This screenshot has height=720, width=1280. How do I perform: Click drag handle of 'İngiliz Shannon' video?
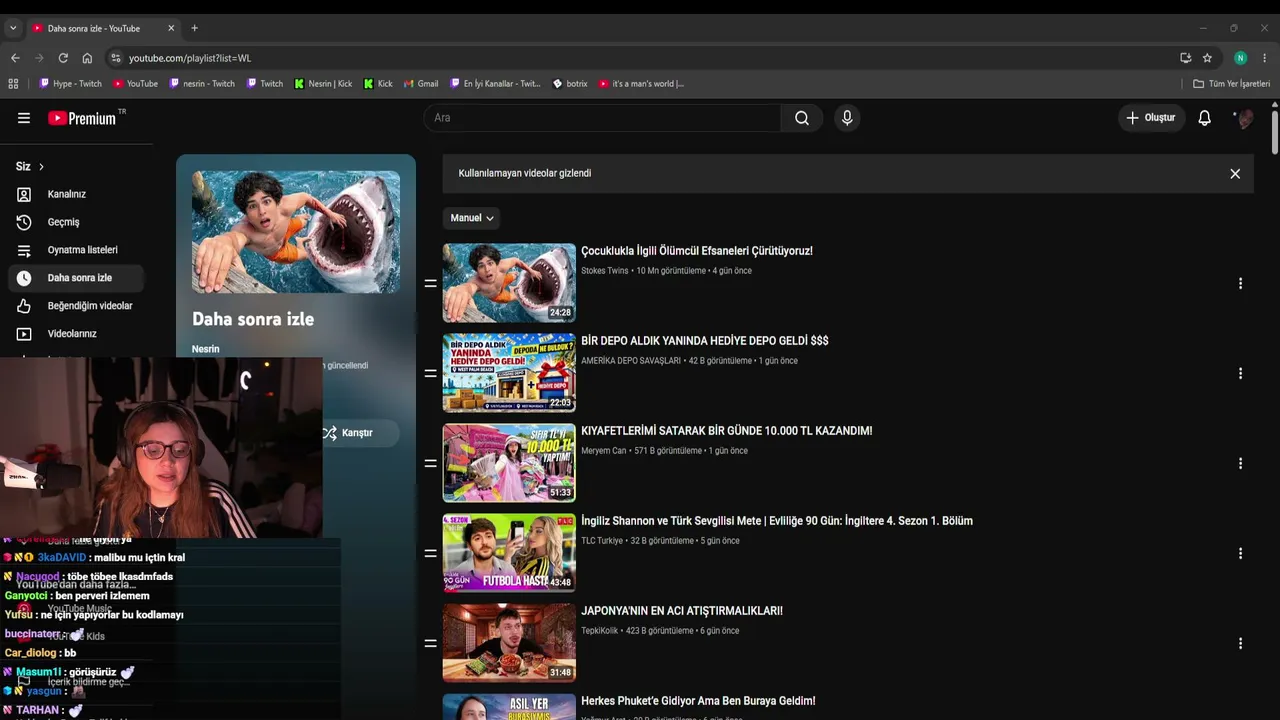(x=430, y=554)
